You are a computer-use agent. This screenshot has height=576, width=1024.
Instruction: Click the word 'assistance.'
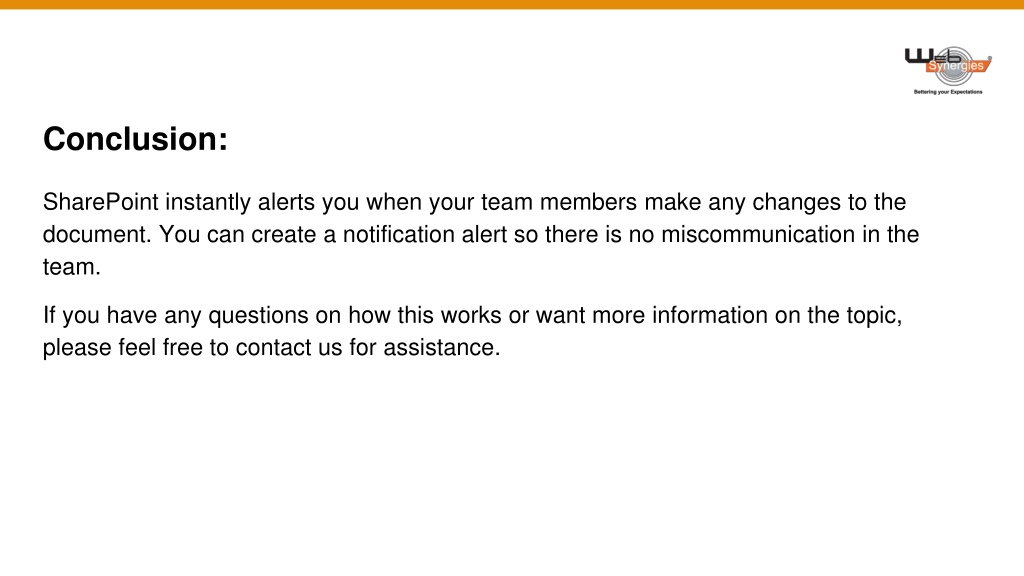(x=441, y=347)
